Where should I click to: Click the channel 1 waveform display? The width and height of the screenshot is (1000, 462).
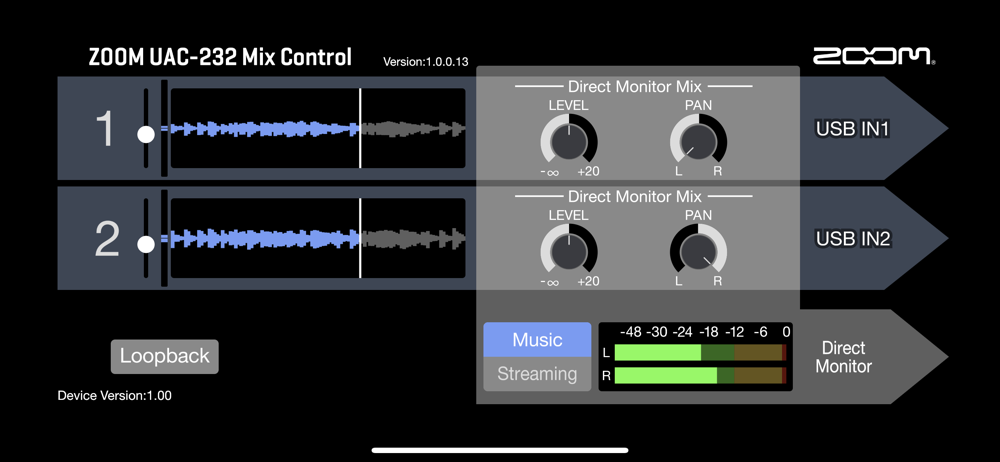(x=318, y=128)
